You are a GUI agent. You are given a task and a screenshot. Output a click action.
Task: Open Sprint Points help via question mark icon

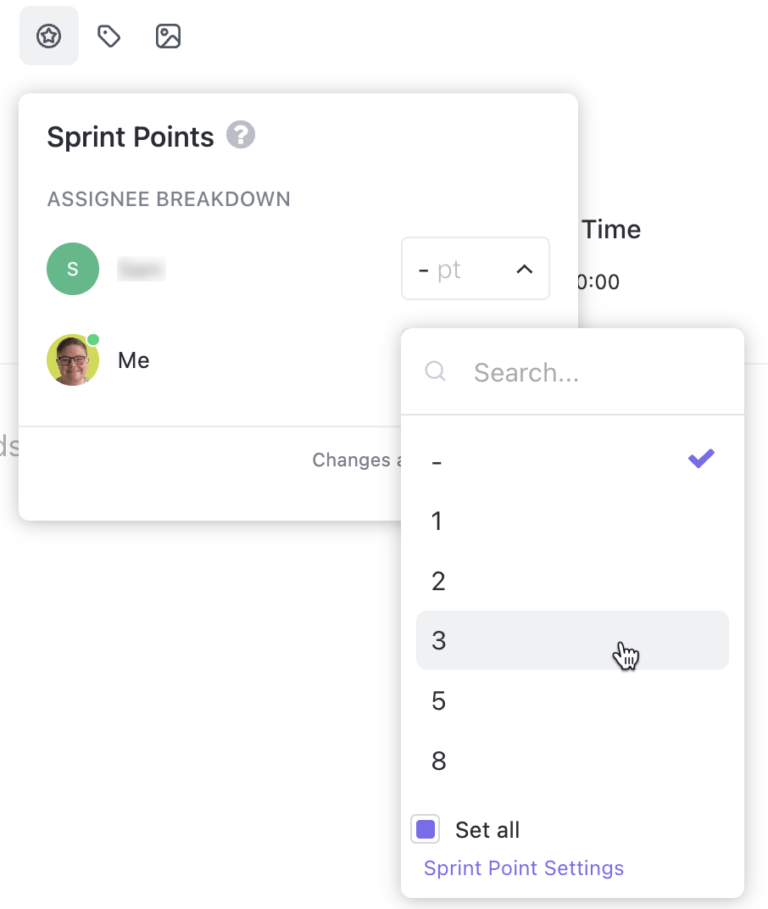click(x=239, y=135)
